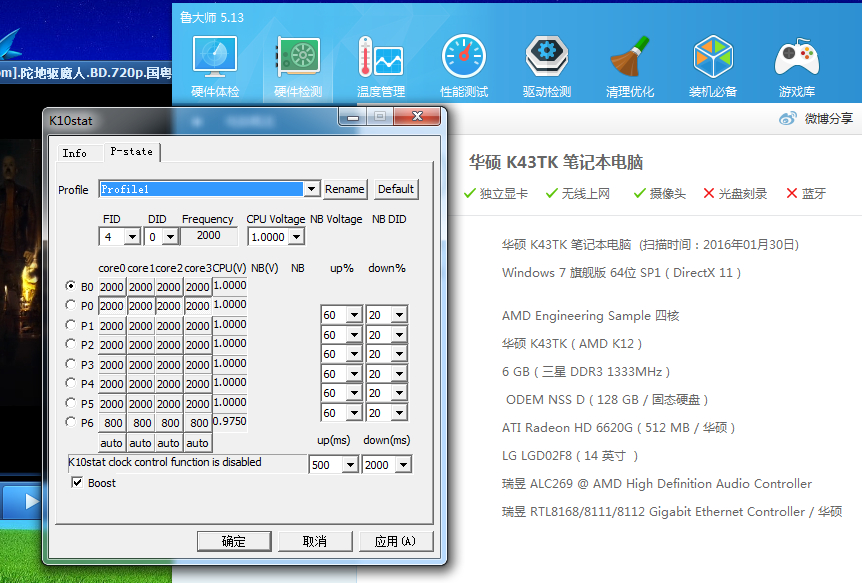The image size is (862, 583).
Task: Select the P3 P-state radio button
Action: click(70, 364)
